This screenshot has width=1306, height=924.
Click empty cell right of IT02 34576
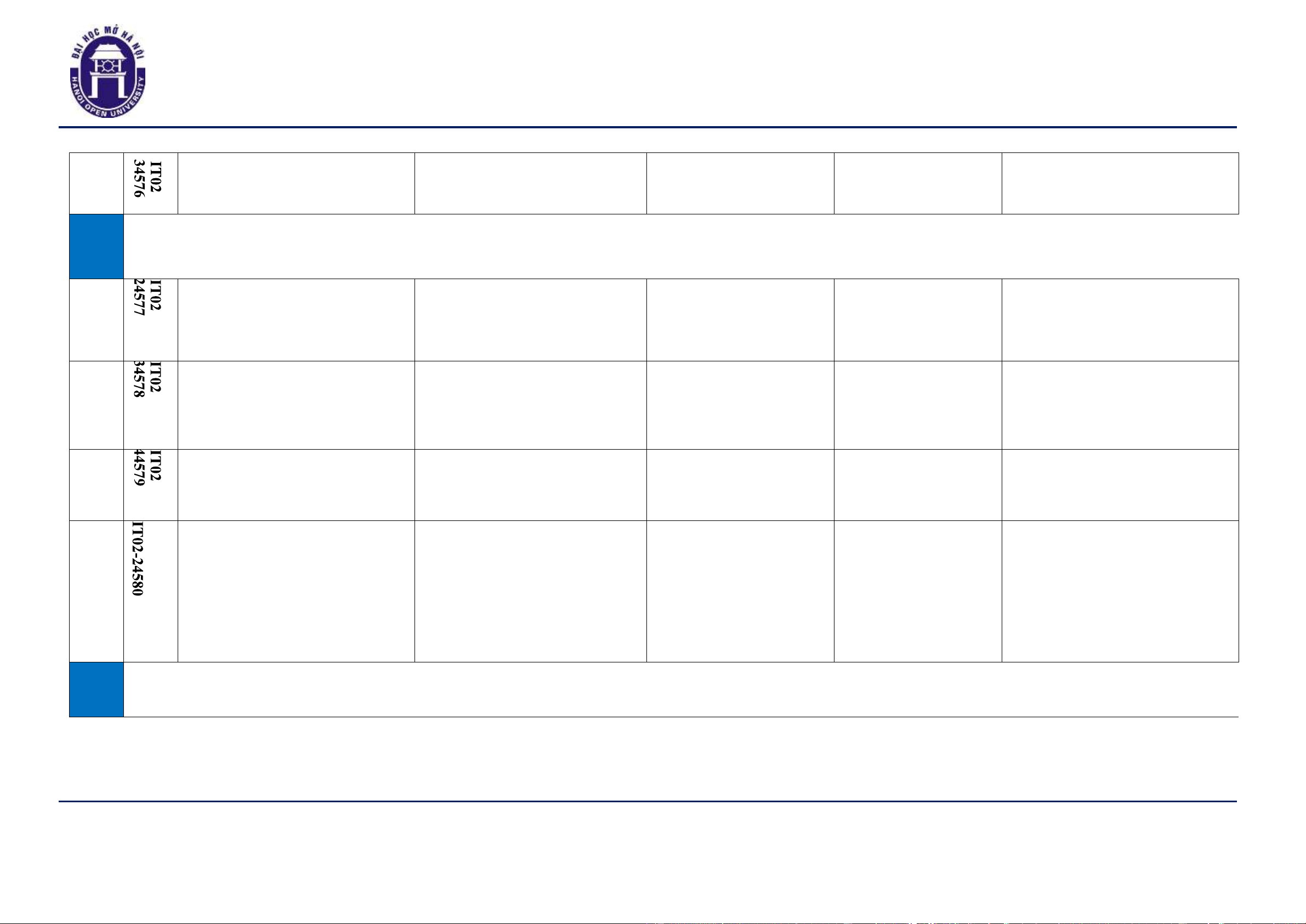(296, 183)
